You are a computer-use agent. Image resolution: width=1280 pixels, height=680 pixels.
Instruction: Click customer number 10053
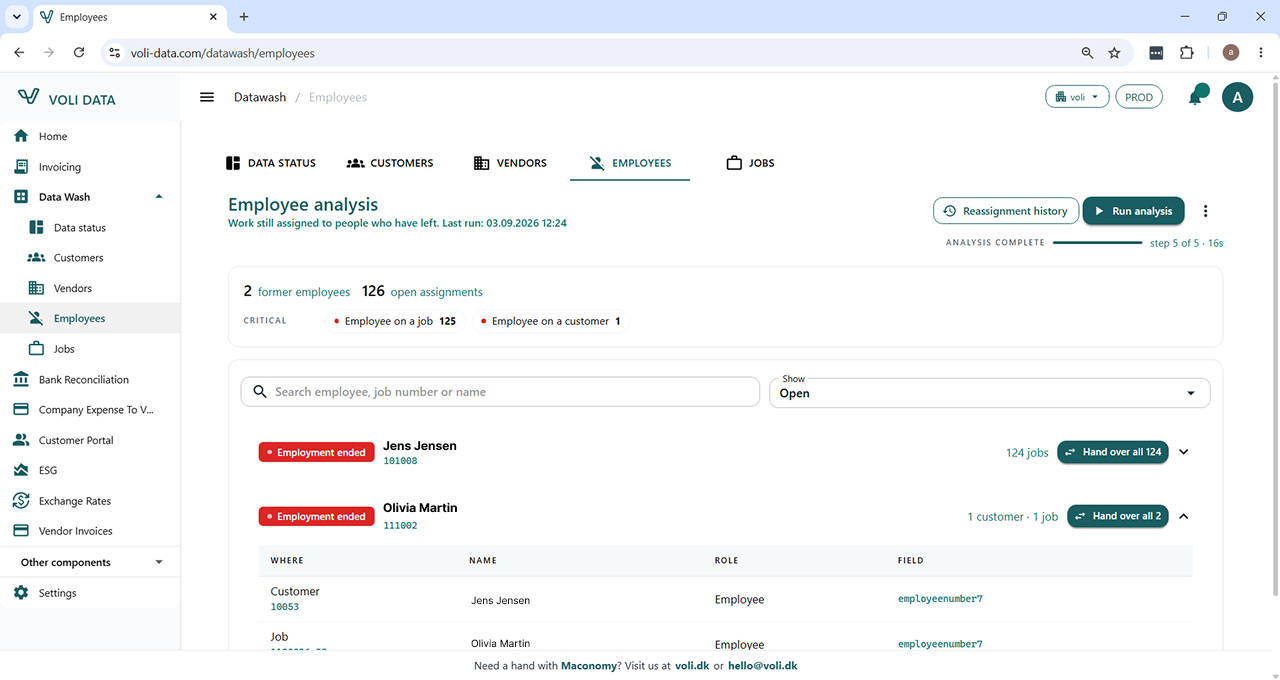point(285,607)
